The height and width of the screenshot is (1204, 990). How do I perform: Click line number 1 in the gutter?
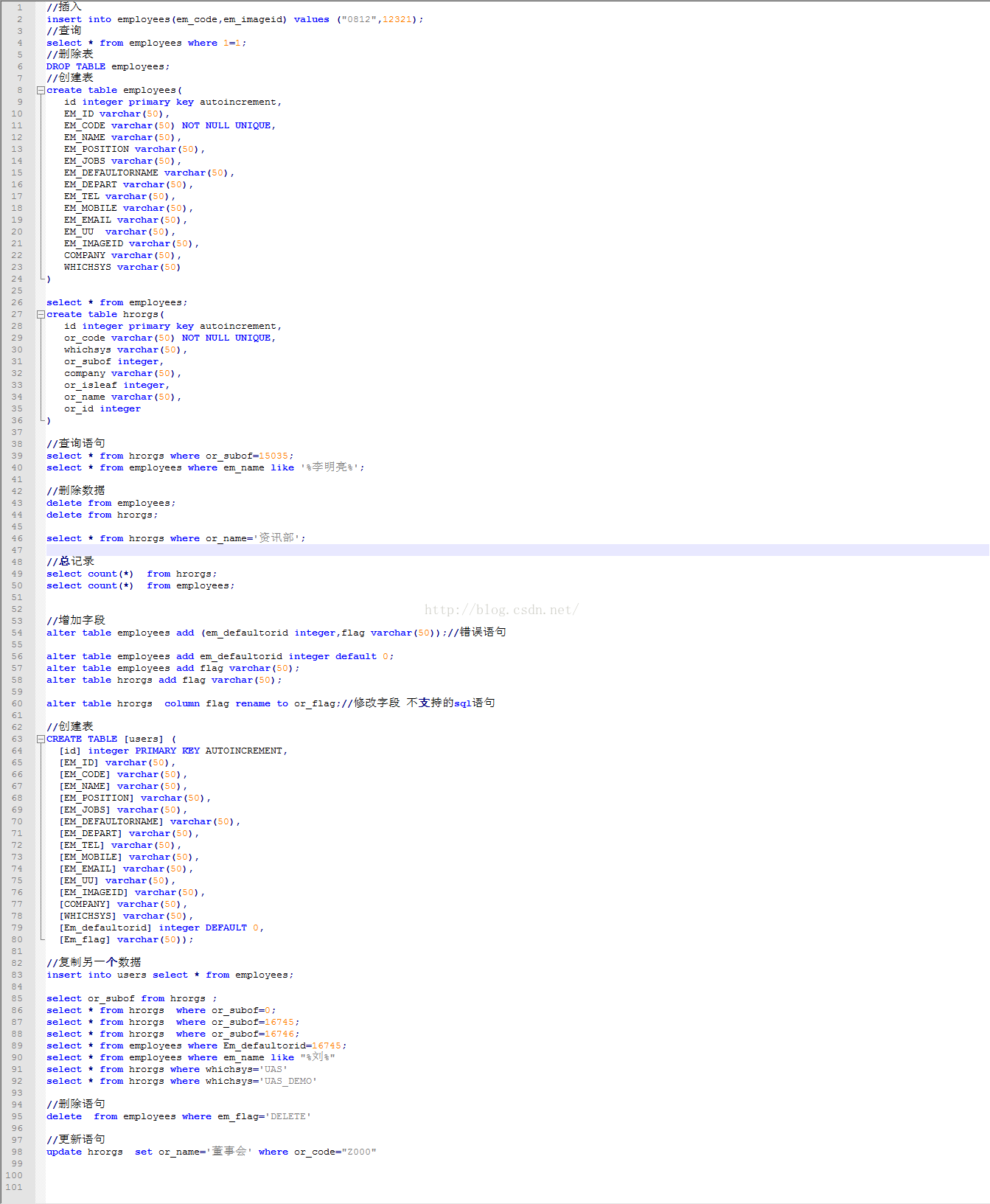[x=19, y=7]
